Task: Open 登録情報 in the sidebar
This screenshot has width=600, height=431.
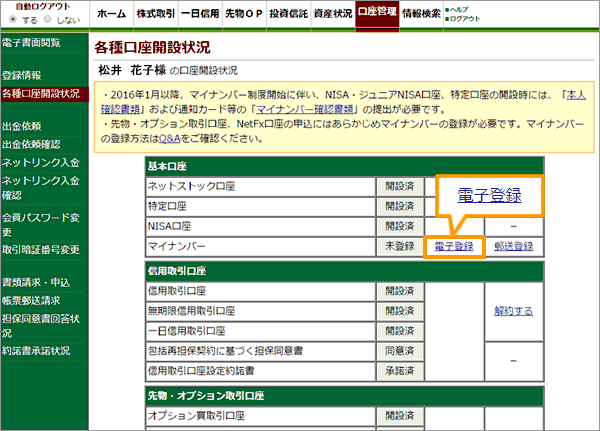Action: point(21,75)
